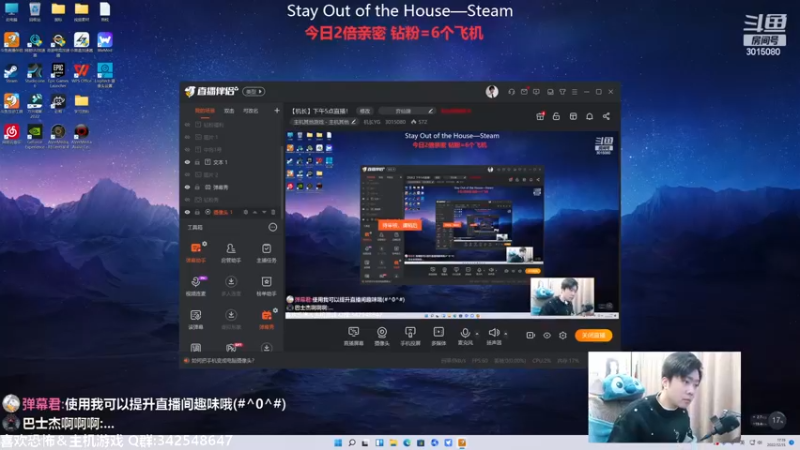800x450 pixels.
Task: Move 摄像头 1 source up
Action: coord(255,212)
